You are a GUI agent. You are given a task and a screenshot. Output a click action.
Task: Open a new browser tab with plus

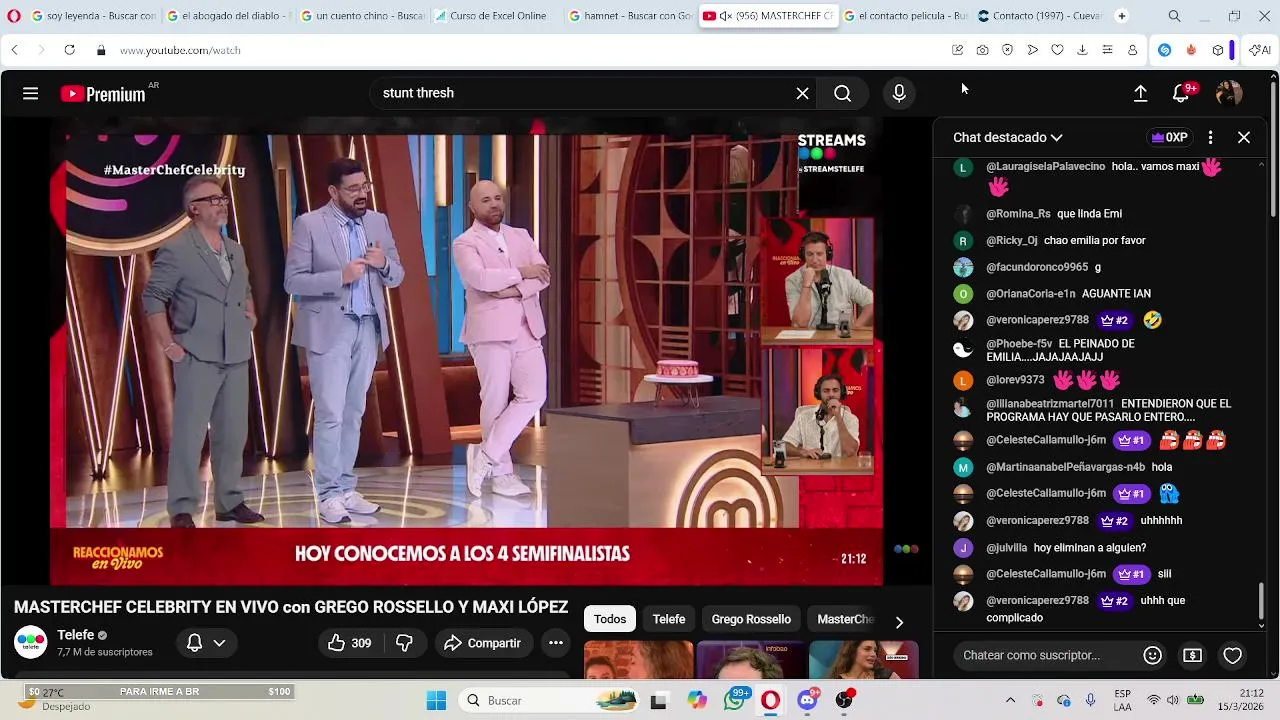(1121, 16)
